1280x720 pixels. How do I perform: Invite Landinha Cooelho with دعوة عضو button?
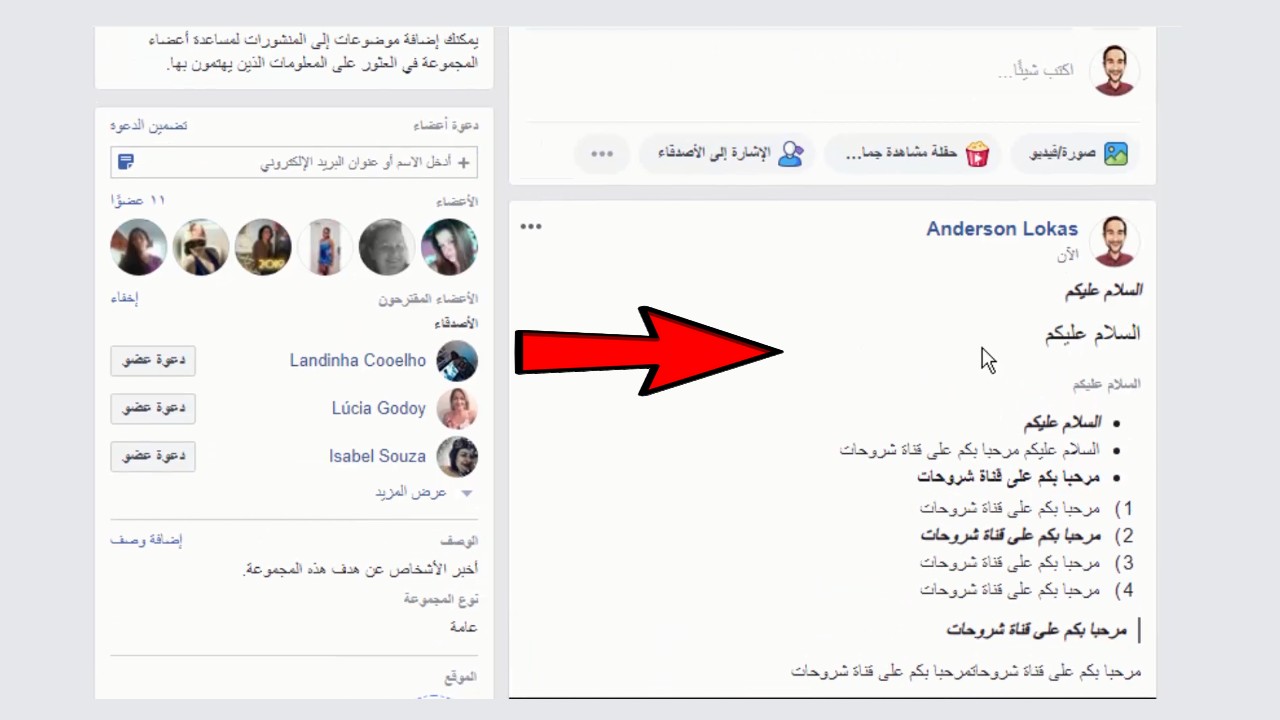click(x=153, y=360)
